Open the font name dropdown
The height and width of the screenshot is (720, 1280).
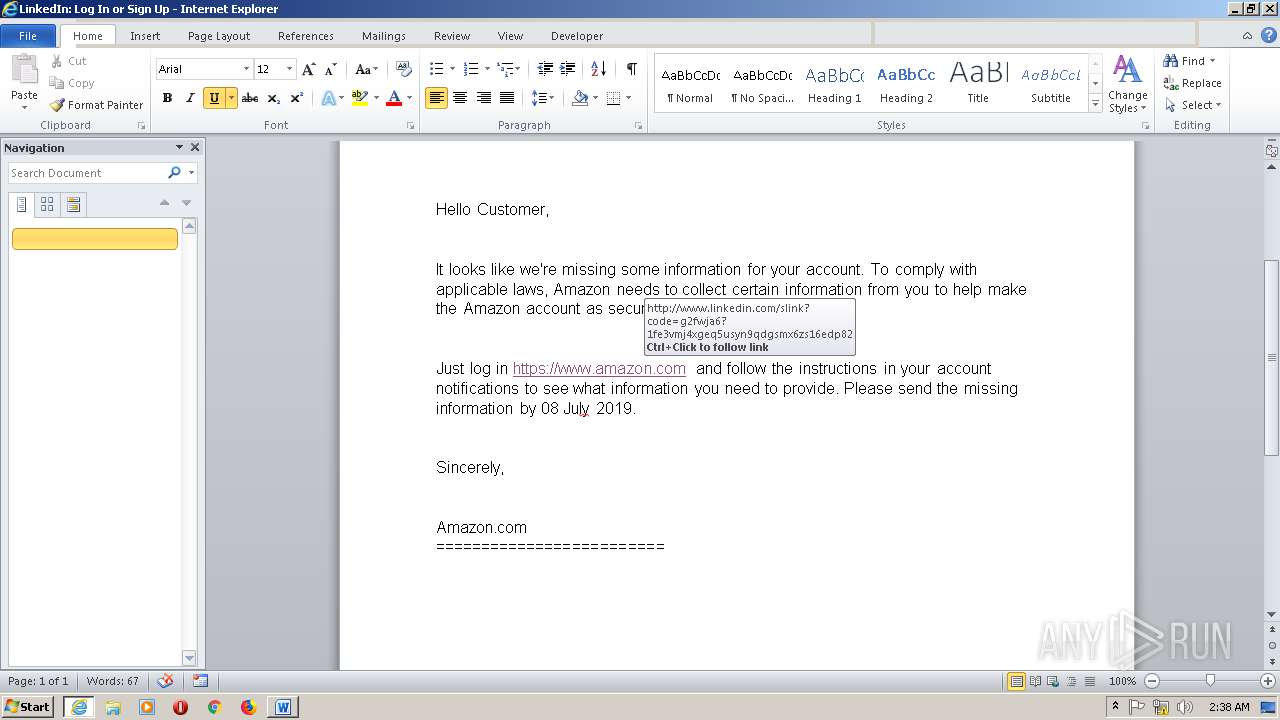[x=246, y=69]
